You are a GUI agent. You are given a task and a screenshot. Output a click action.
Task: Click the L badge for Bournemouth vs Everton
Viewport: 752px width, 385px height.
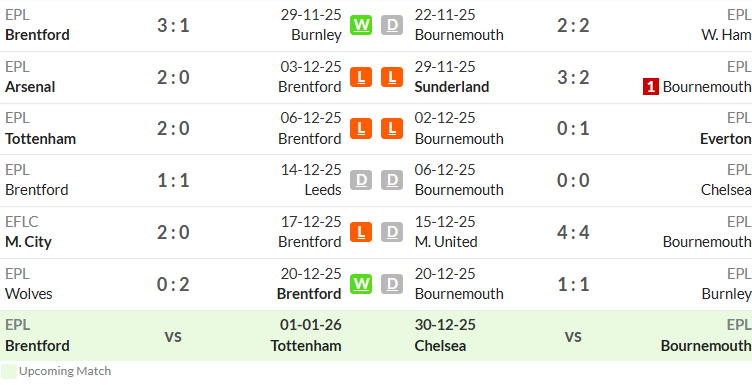(x=392, y=128)
